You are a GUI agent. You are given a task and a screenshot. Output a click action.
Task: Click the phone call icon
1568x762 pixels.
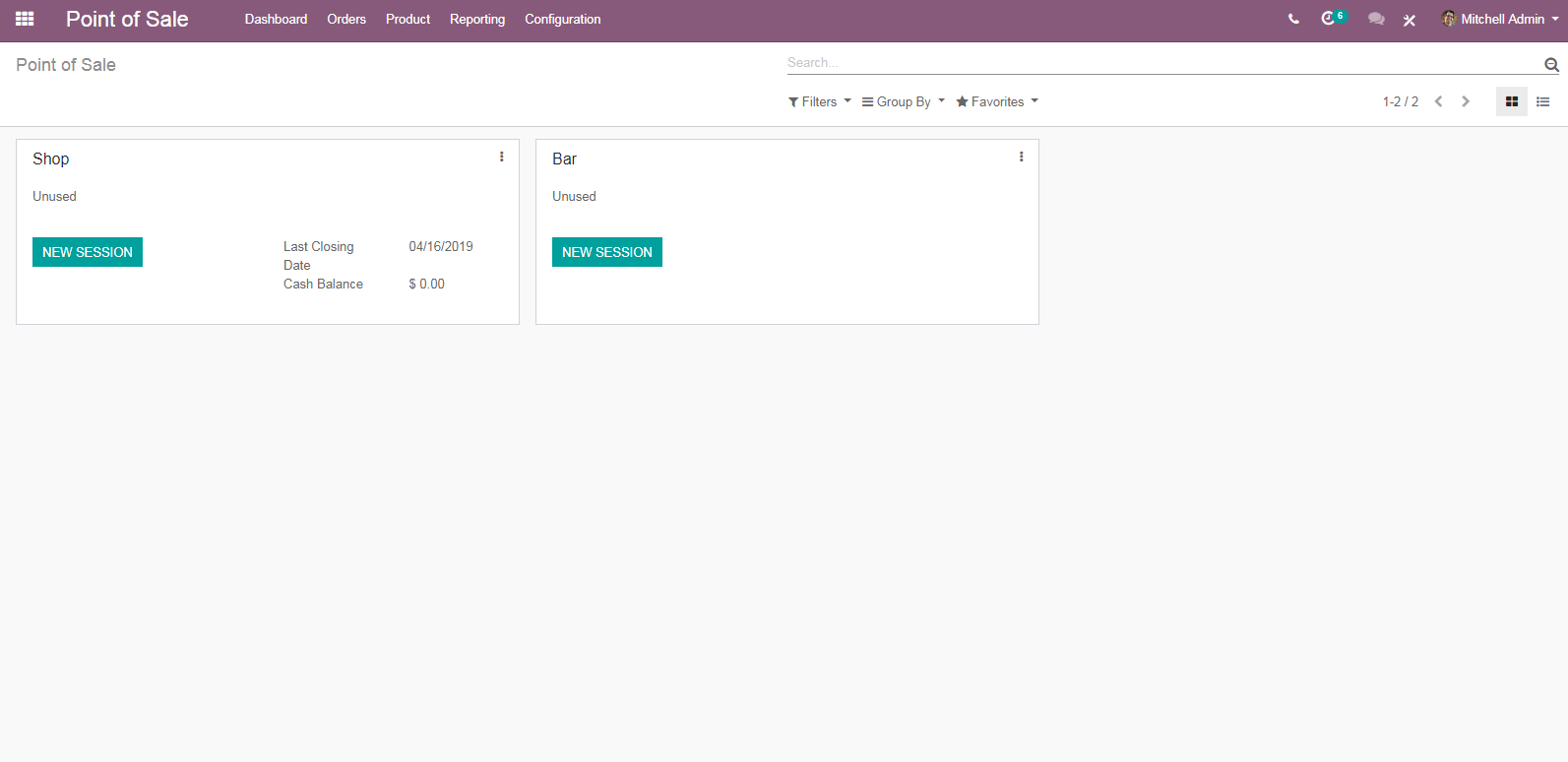tap(1293, 19)
